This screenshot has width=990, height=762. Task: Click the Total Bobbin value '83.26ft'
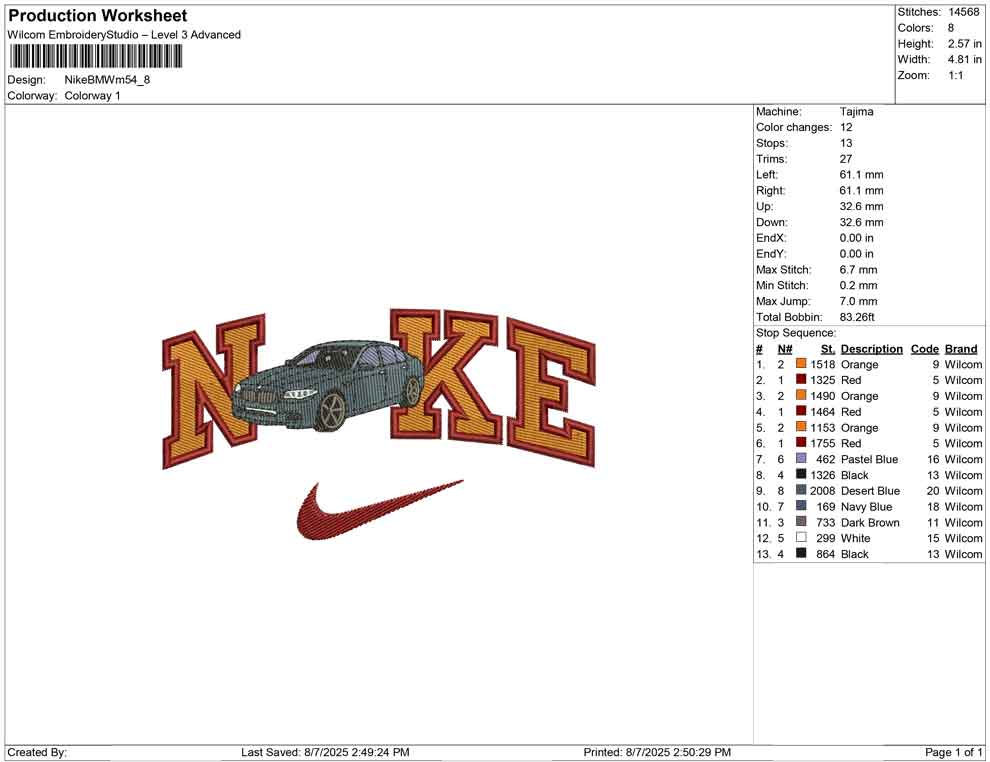(857, 317)
